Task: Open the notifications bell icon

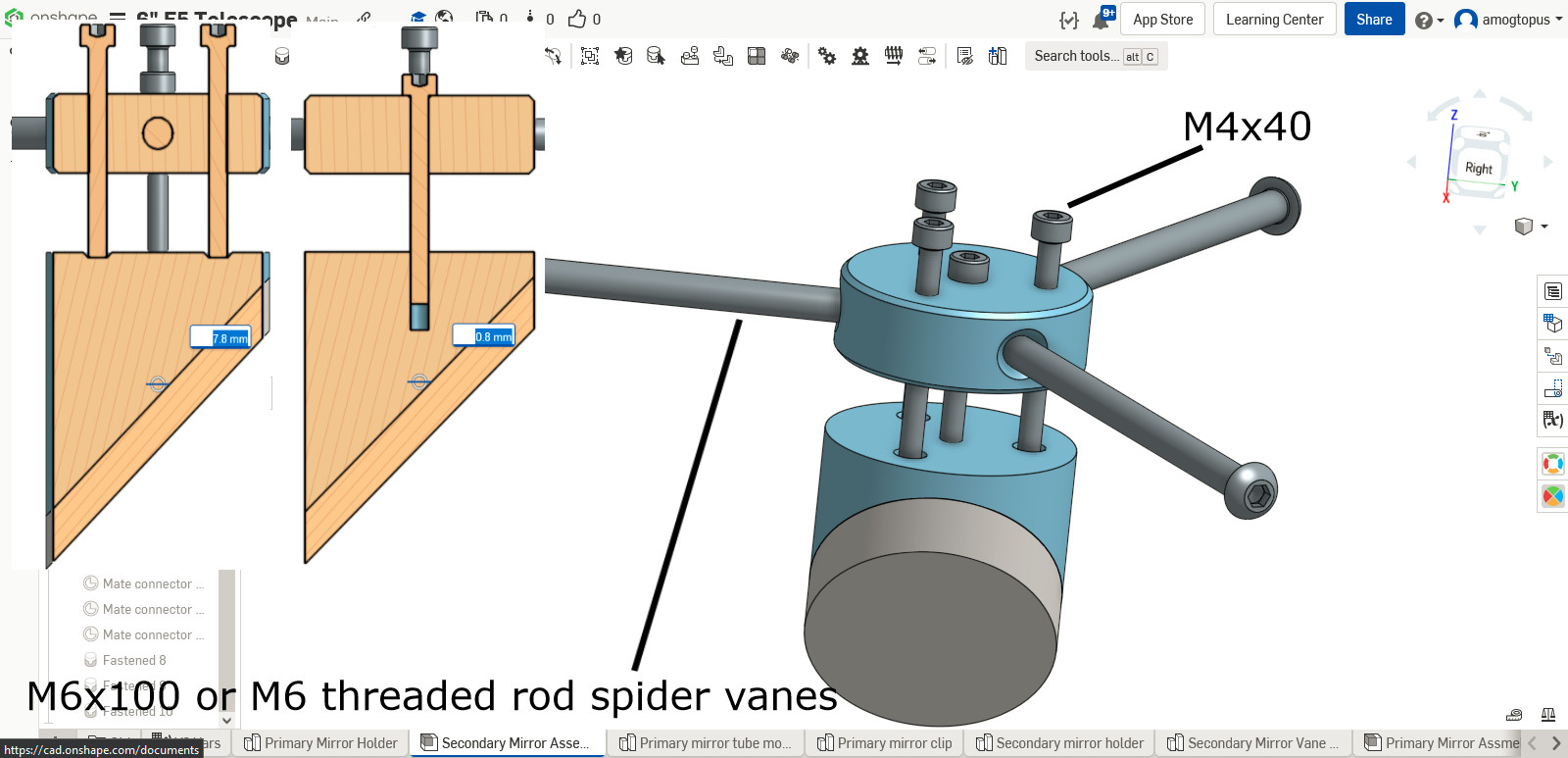Action: [1101, 20]
